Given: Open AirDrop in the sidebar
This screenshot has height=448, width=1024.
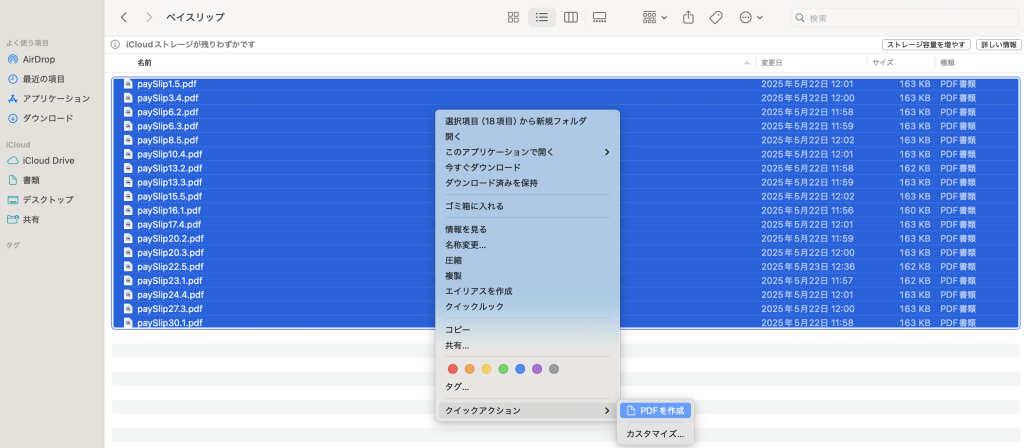Looking at the screenshot, I should pos(38,59).
